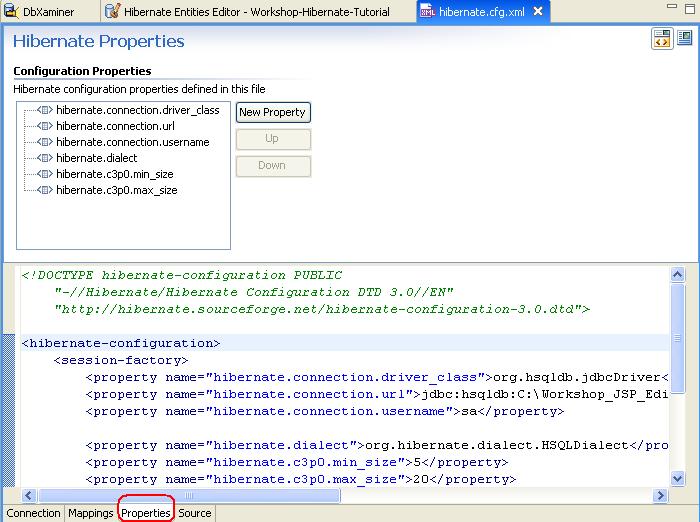Click the org.hsqldb.jdbcDriver source line

377,377
